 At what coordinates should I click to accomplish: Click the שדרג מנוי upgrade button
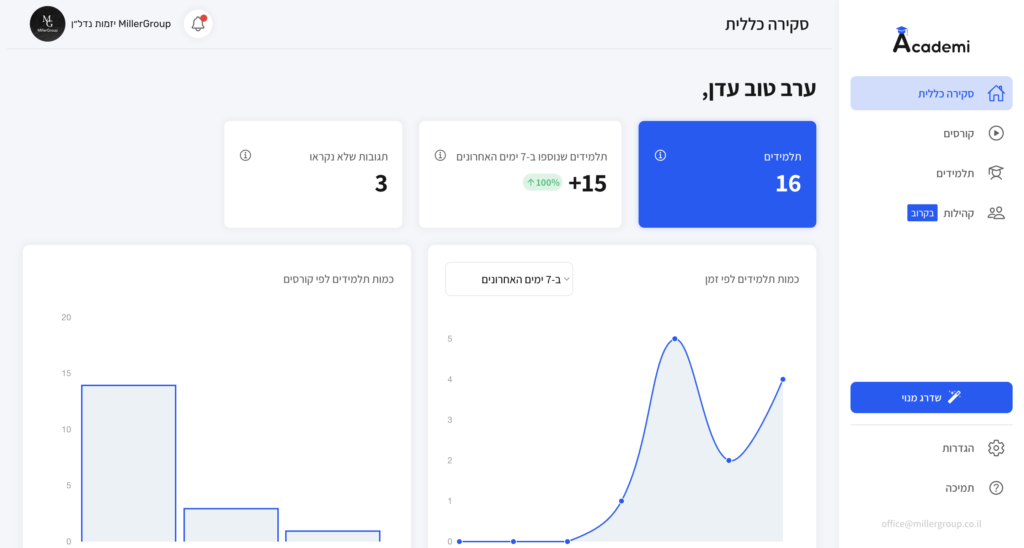pyautogui.click(x=931, y=397)
